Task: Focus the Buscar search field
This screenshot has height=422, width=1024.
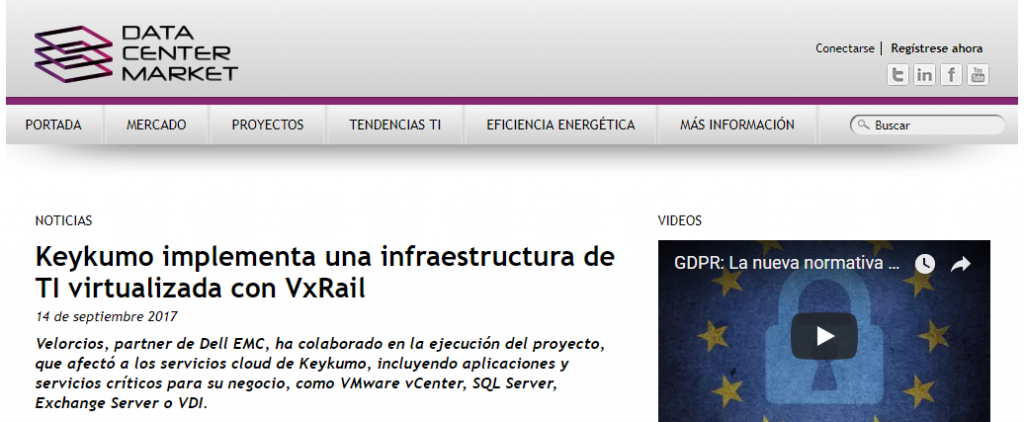Action: pos(927,125)
